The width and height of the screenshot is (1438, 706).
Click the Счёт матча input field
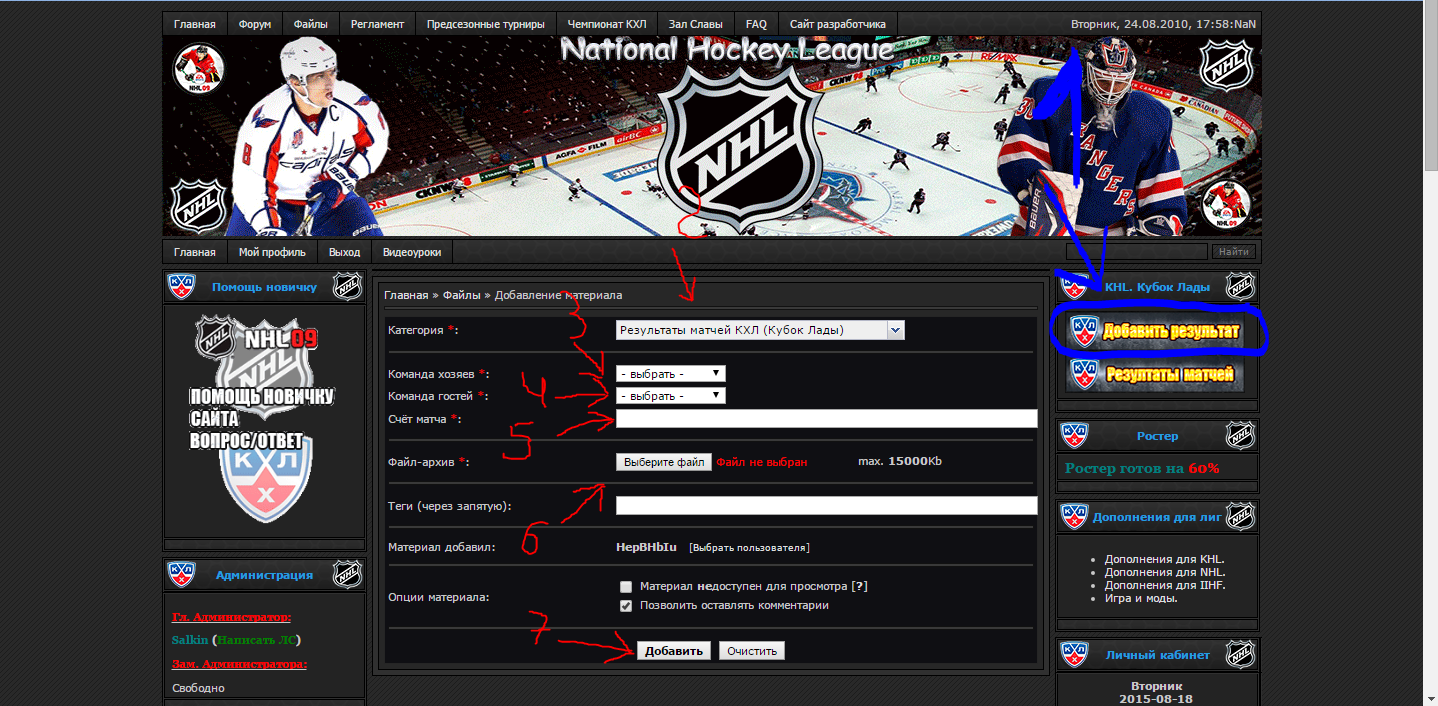[826, 419]
